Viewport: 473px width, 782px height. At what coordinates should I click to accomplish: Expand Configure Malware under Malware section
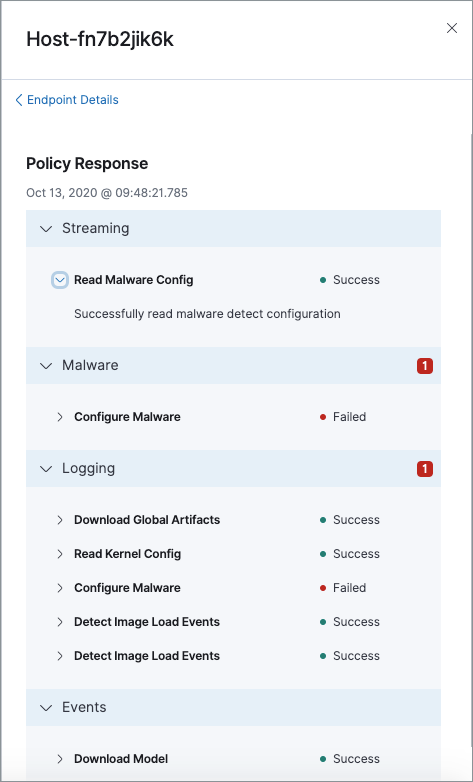(60, 417)
